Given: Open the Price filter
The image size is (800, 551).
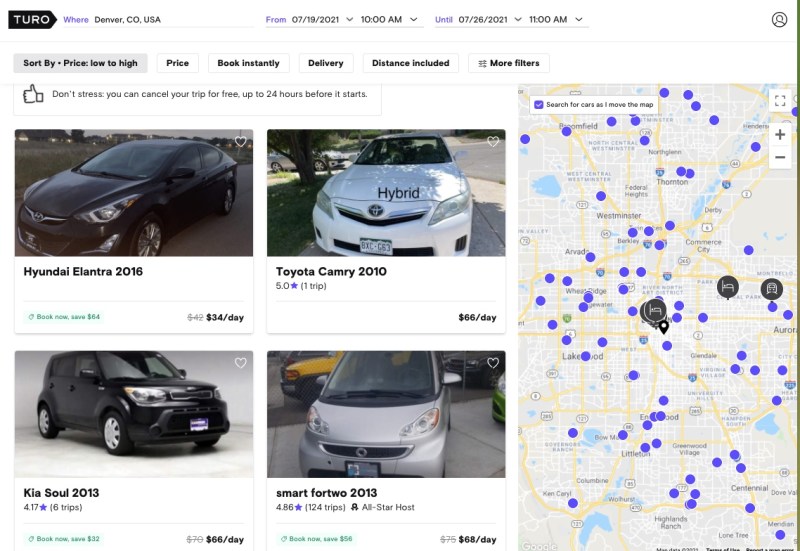Looking at the screenshot, I should (178, 63).
